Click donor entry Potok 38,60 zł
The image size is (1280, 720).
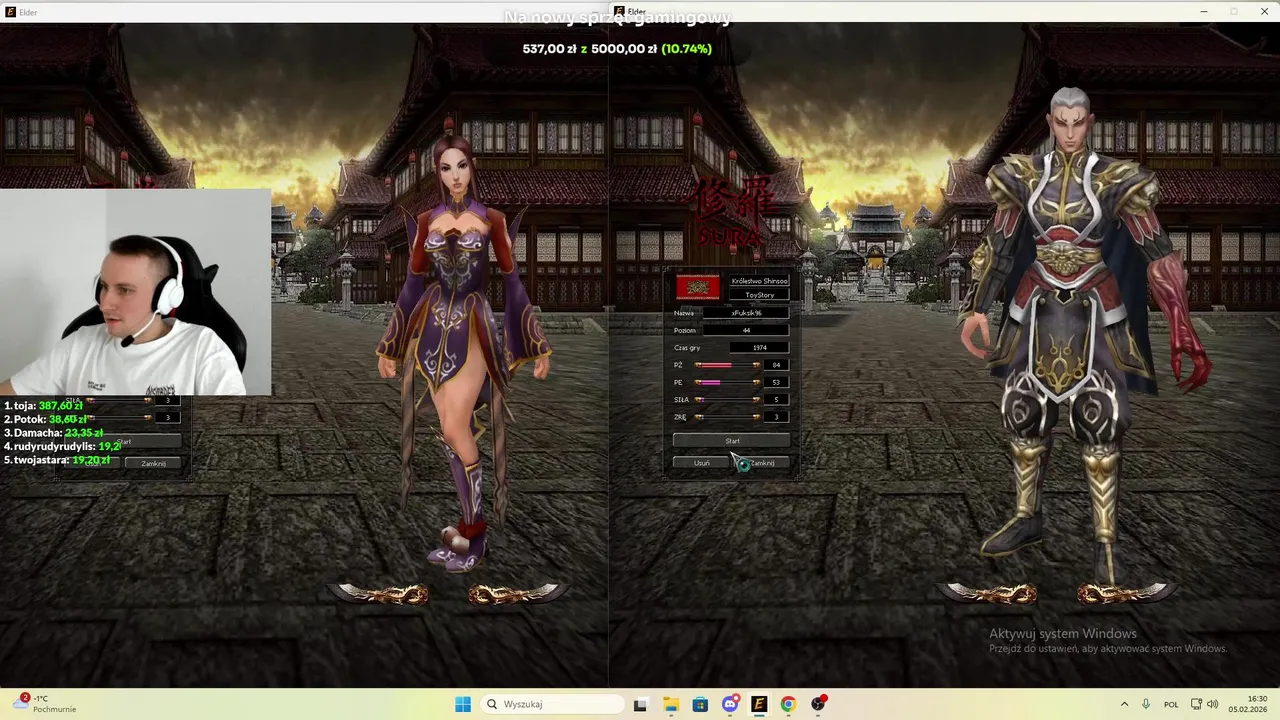[46, 419]
